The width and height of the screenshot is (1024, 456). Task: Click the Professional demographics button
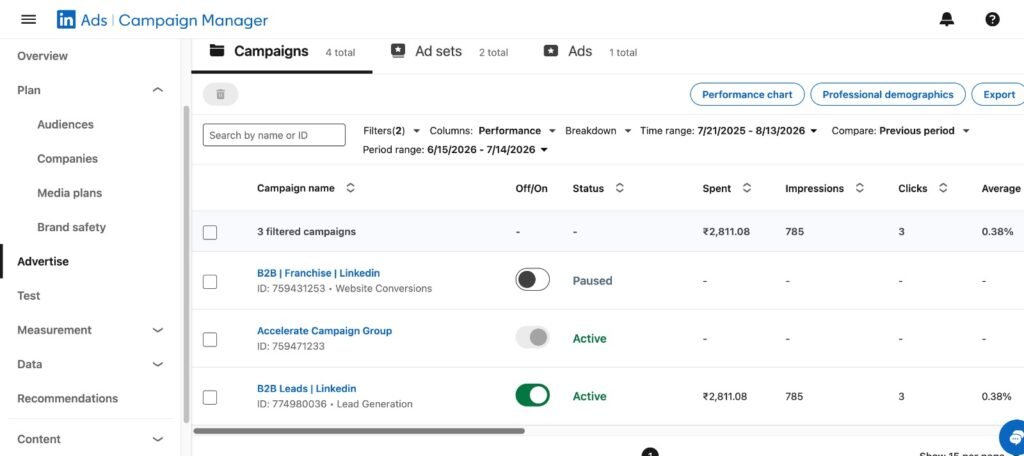click(x=888, y=95)
